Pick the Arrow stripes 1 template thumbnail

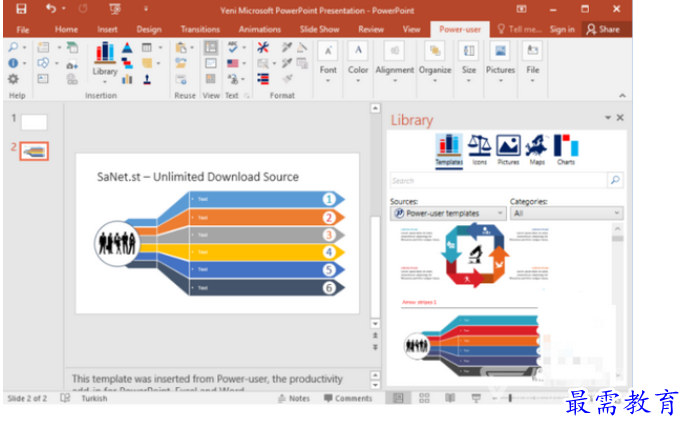coord(471,339)
